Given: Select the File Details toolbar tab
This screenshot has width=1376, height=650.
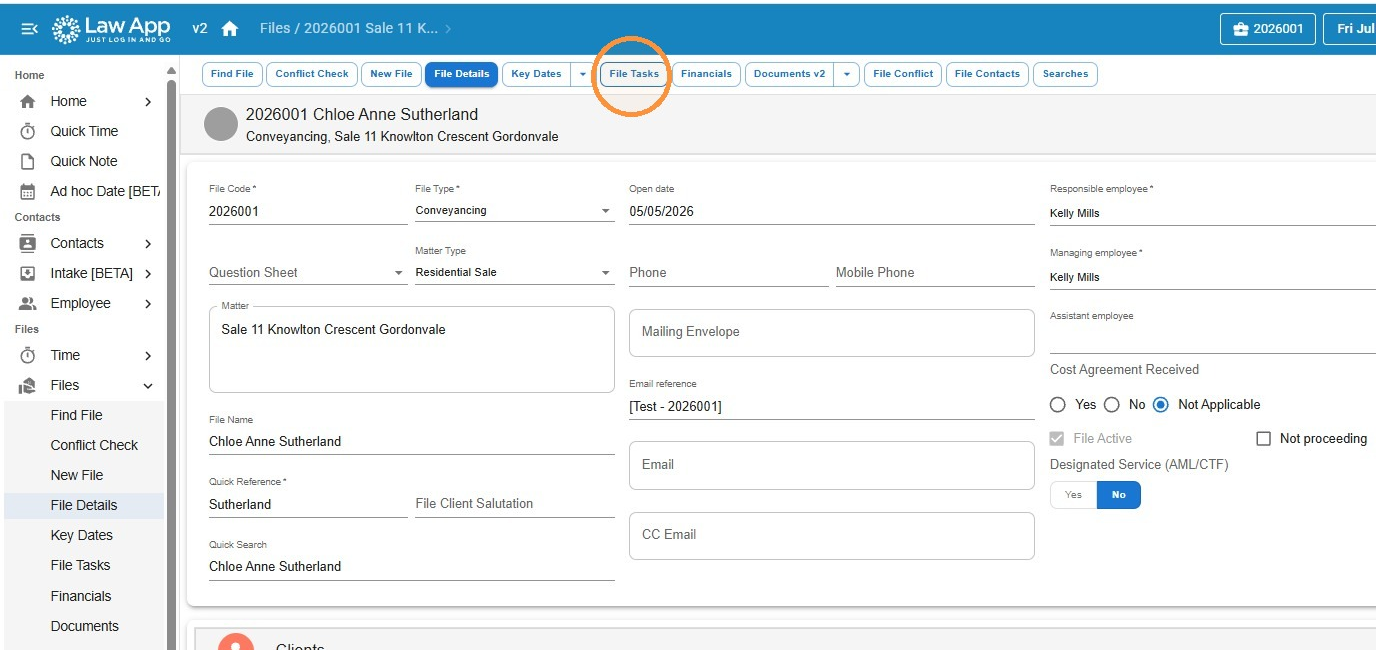Looking at the screenshot, I should [x=461, y=74].
